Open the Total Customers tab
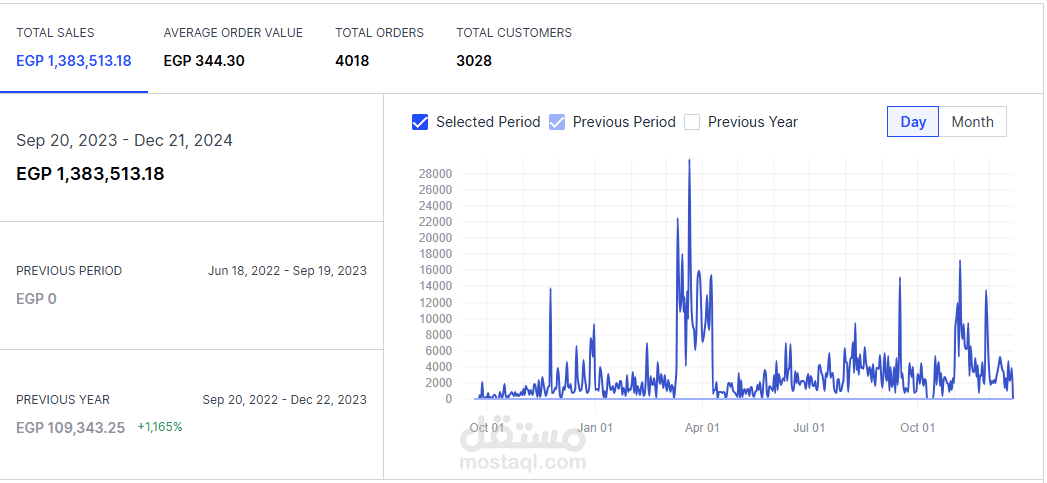The width and height of the screenshot is (1047, 483). click(514, 47)
